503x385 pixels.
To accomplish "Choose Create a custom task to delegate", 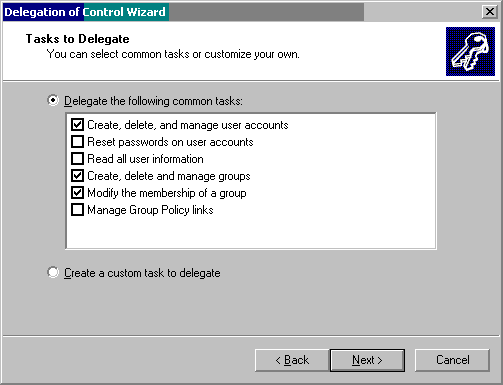I will click(53, 272).
